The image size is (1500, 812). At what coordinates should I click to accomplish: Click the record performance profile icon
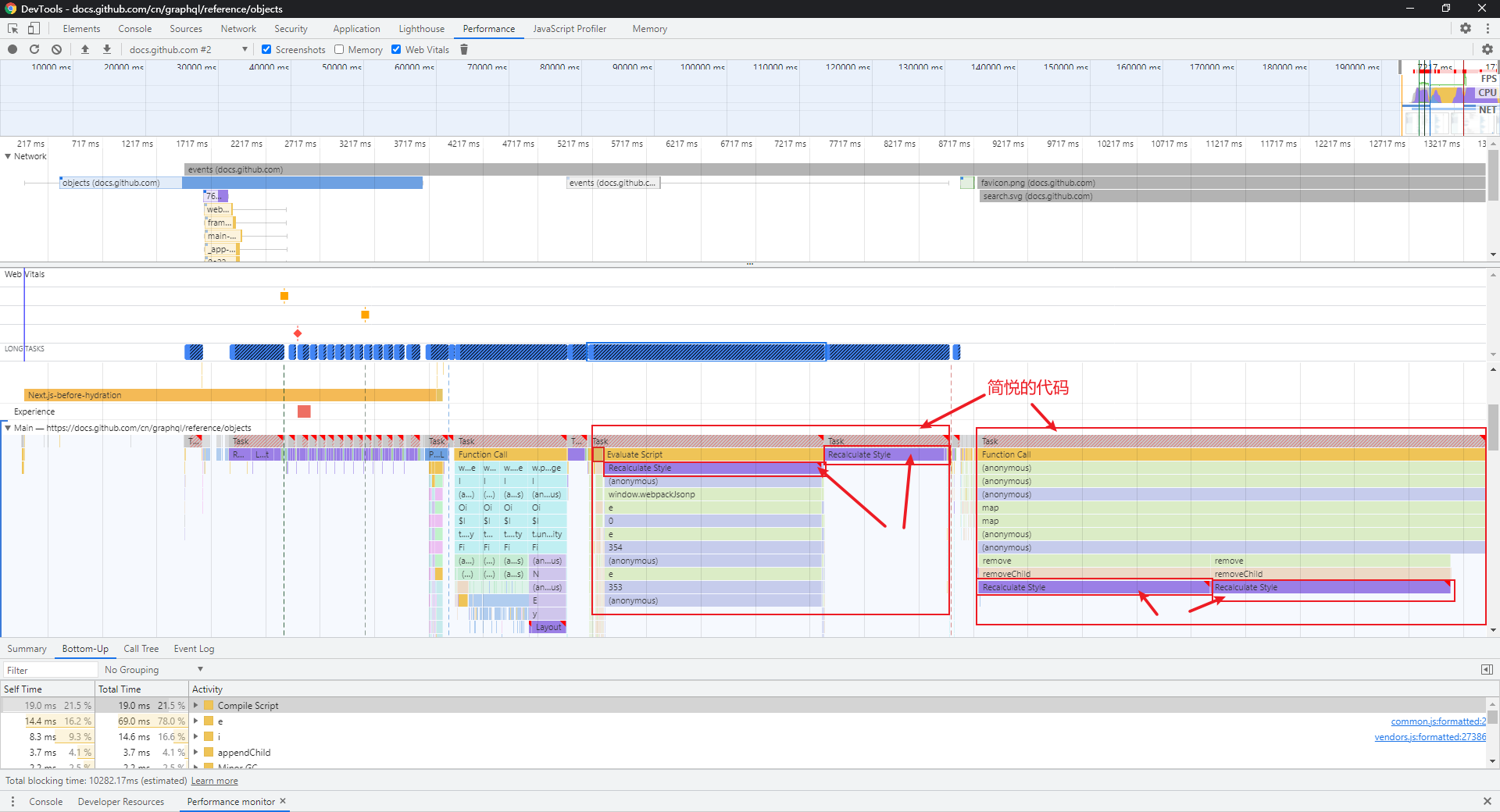[12, 49]
